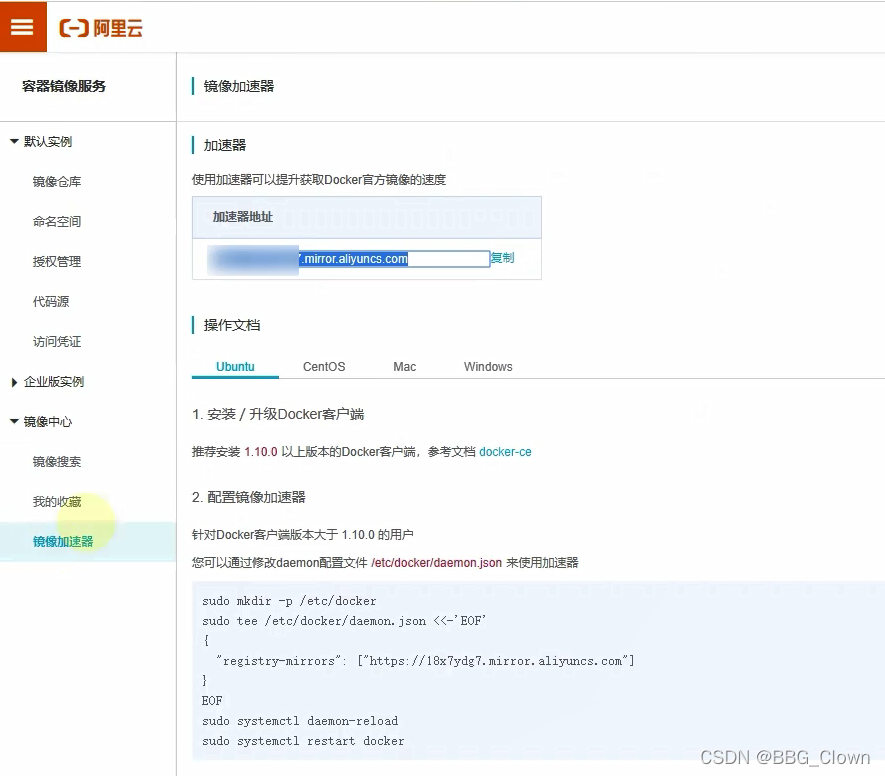Click the registry-mirrors line in code block
Viewport: 885px width, 776px height.
click(425, 661)
